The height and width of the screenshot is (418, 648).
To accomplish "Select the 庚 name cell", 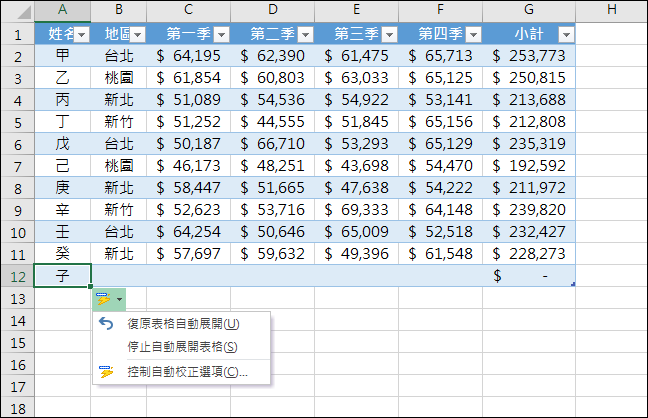I will point(62,188).
